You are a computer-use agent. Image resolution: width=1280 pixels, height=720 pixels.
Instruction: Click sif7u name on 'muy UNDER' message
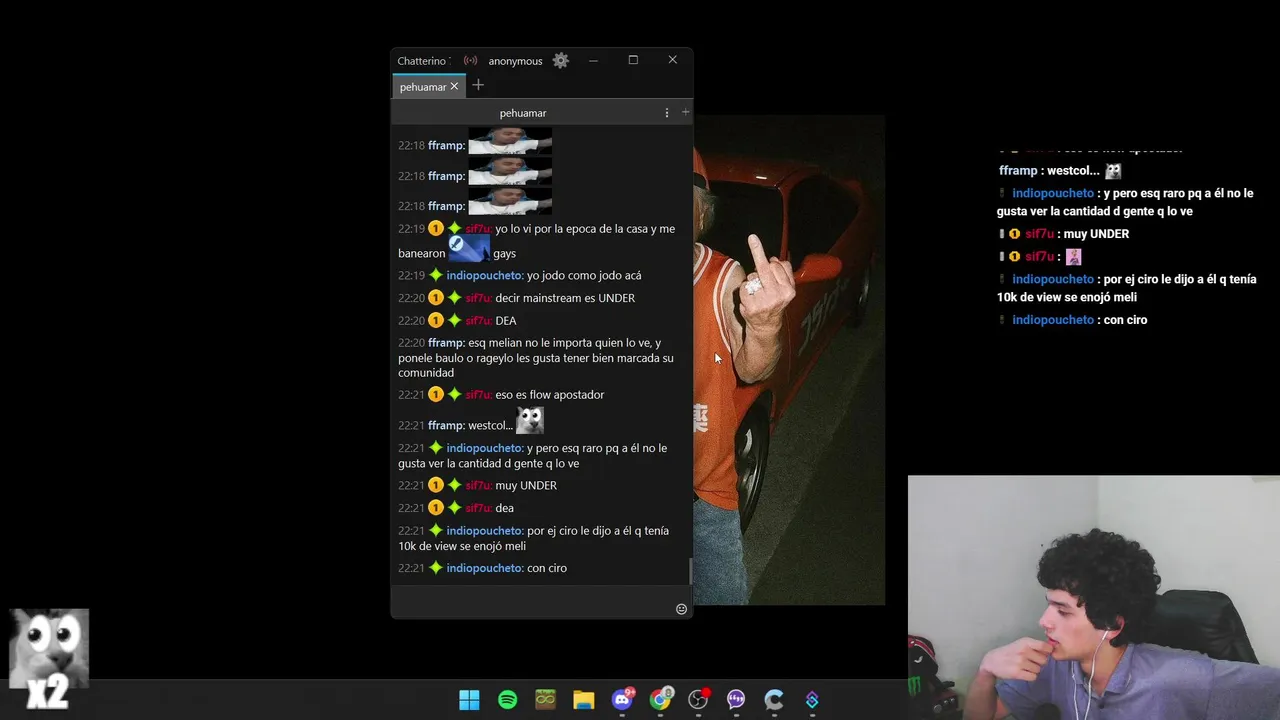pos(478,485)
